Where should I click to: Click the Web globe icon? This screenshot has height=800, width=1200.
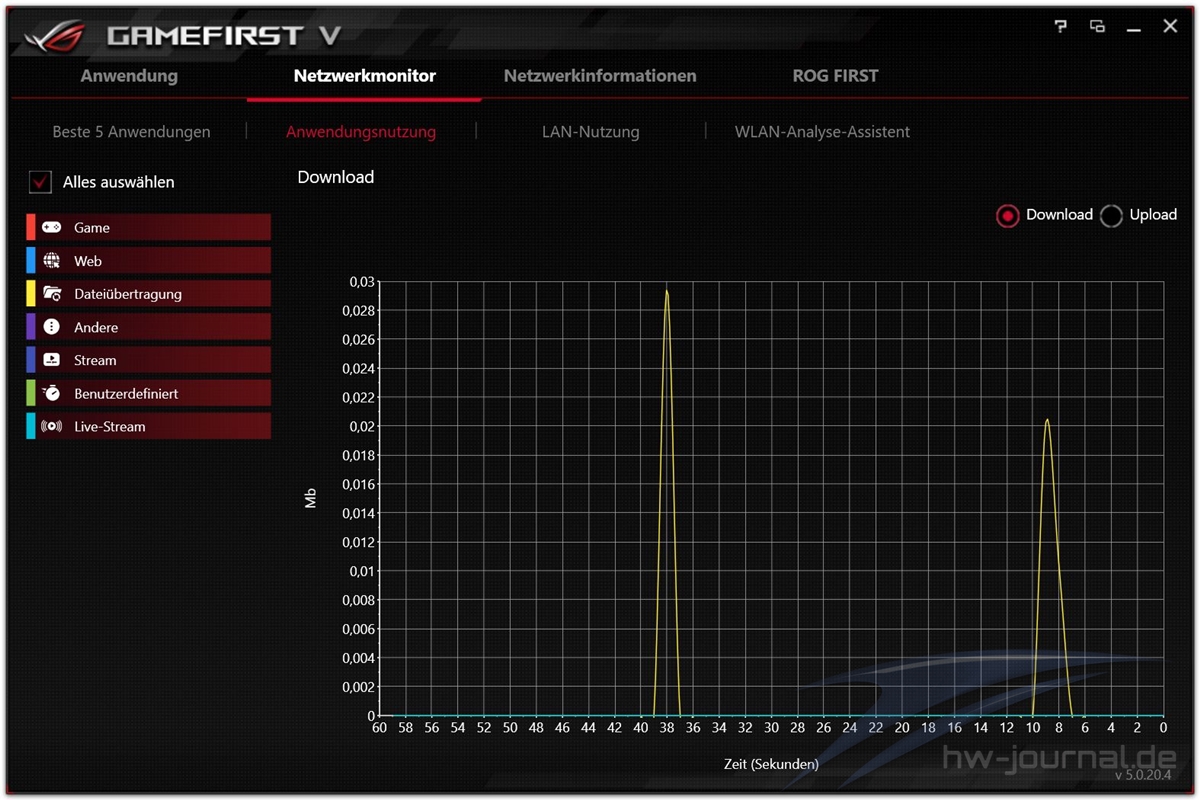[x=51, y=261]
